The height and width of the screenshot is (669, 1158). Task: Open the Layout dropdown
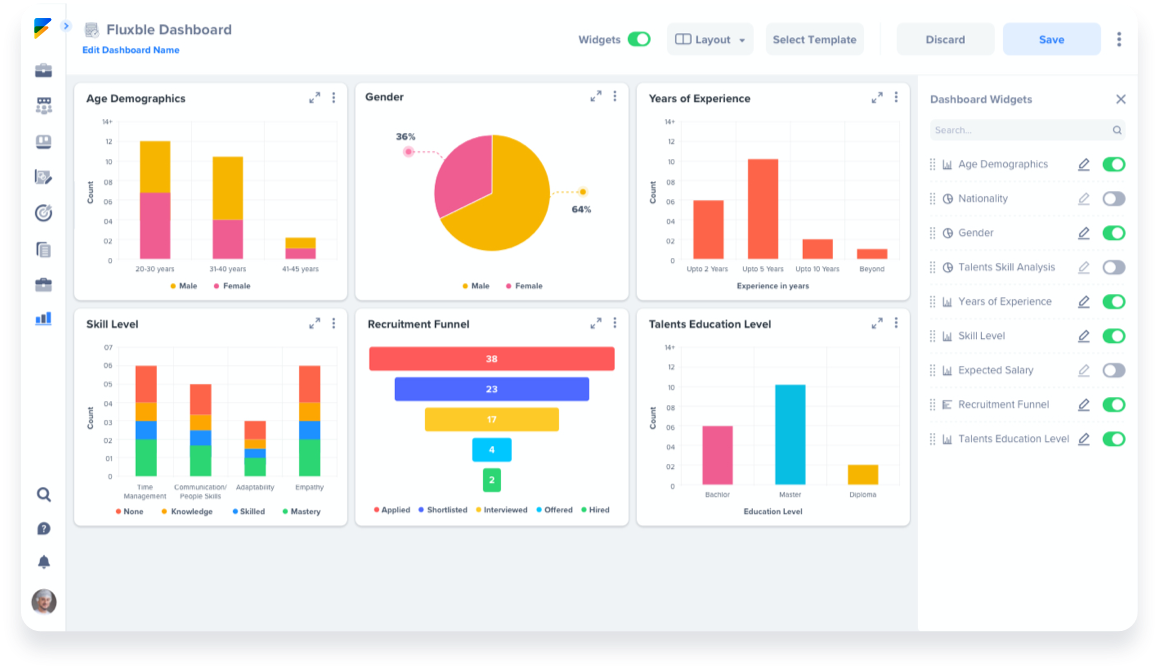pos(710,39)
